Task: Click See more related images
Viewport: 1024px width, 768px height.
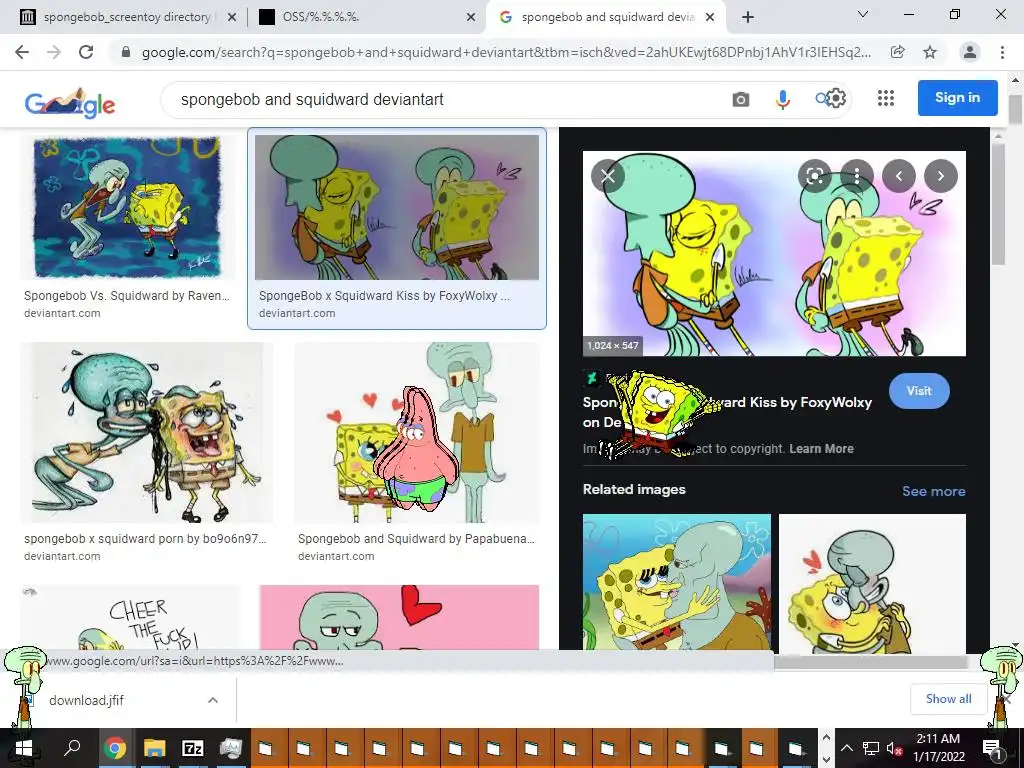Action: [933, 491]
